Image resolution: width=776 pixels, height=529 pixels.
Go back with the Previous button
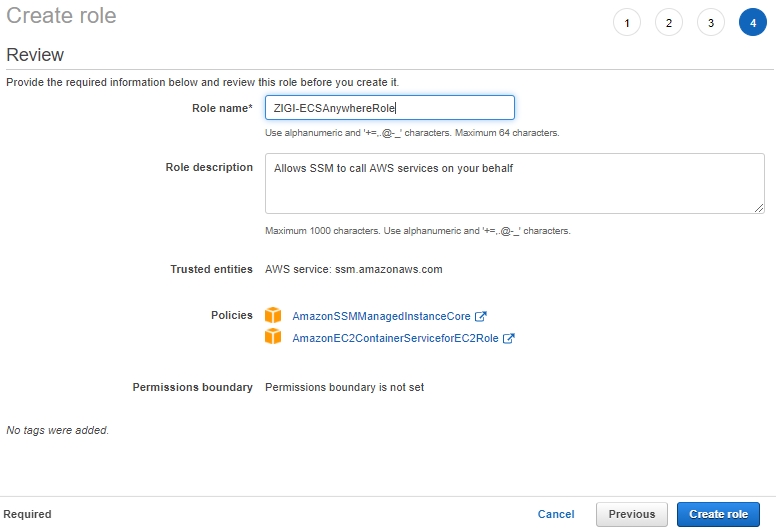[631, 514]
